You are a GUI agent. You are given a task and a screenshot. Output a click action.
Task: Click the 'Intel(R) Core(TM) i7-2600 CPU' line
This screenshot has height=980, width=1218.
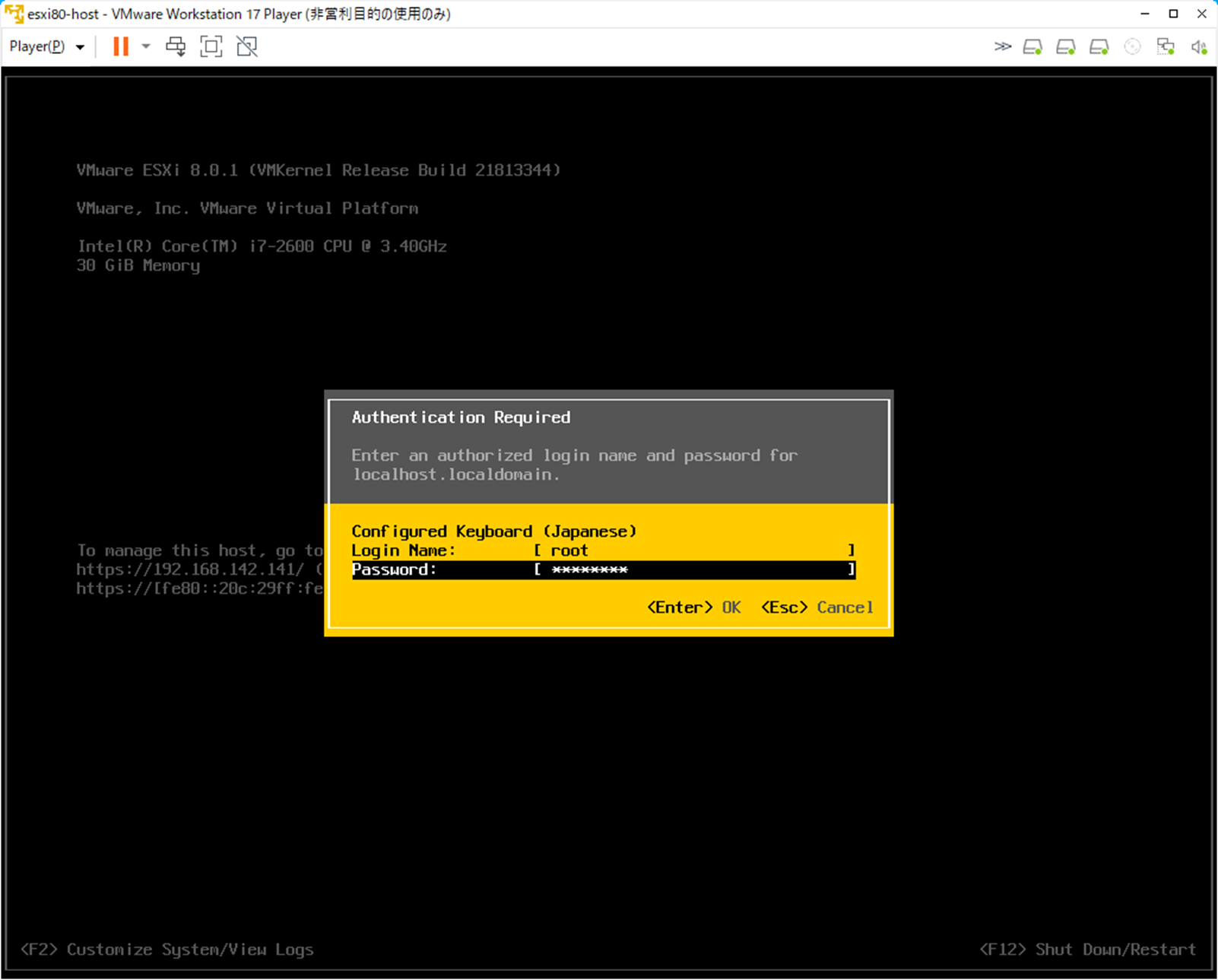point(262,246)
